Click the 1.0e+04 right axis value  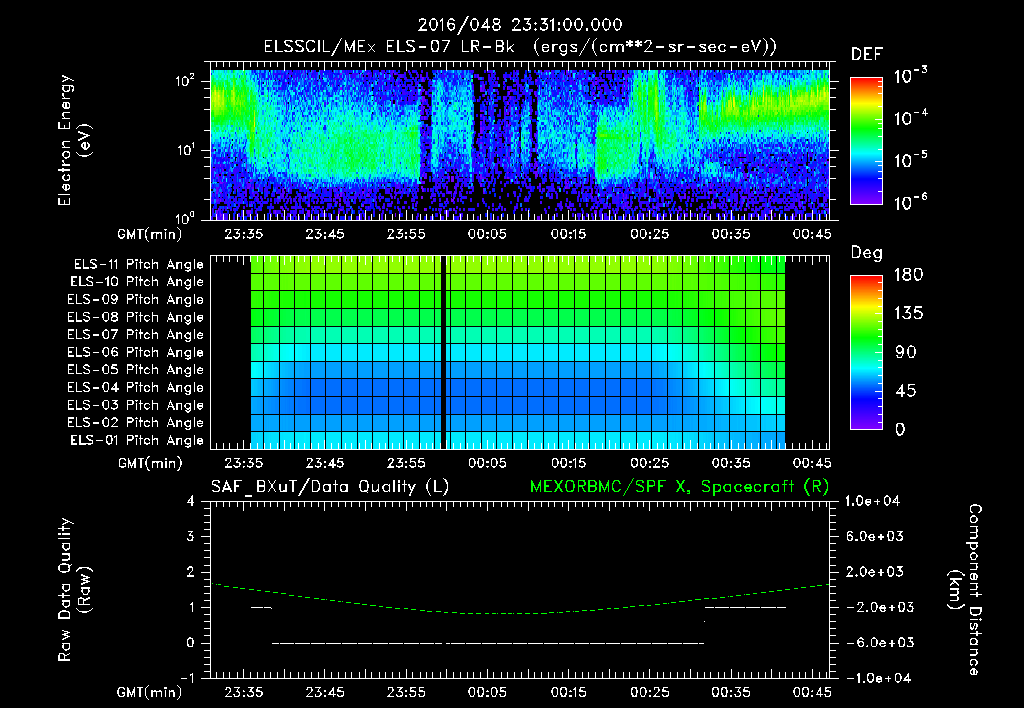click(872, 502)
